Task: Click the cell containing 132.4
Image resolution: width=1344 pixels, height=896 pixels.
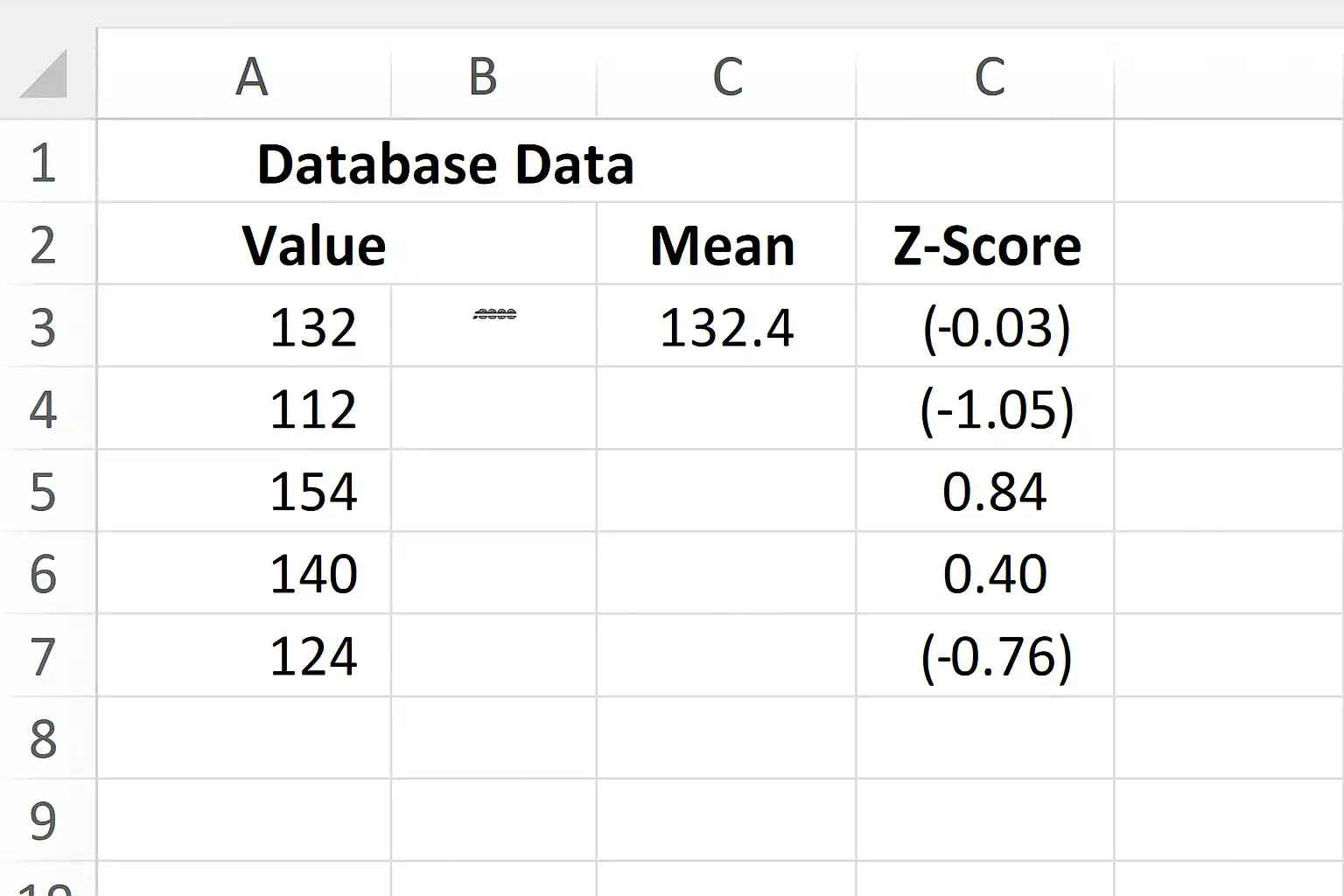Action: tap(726, 326)
